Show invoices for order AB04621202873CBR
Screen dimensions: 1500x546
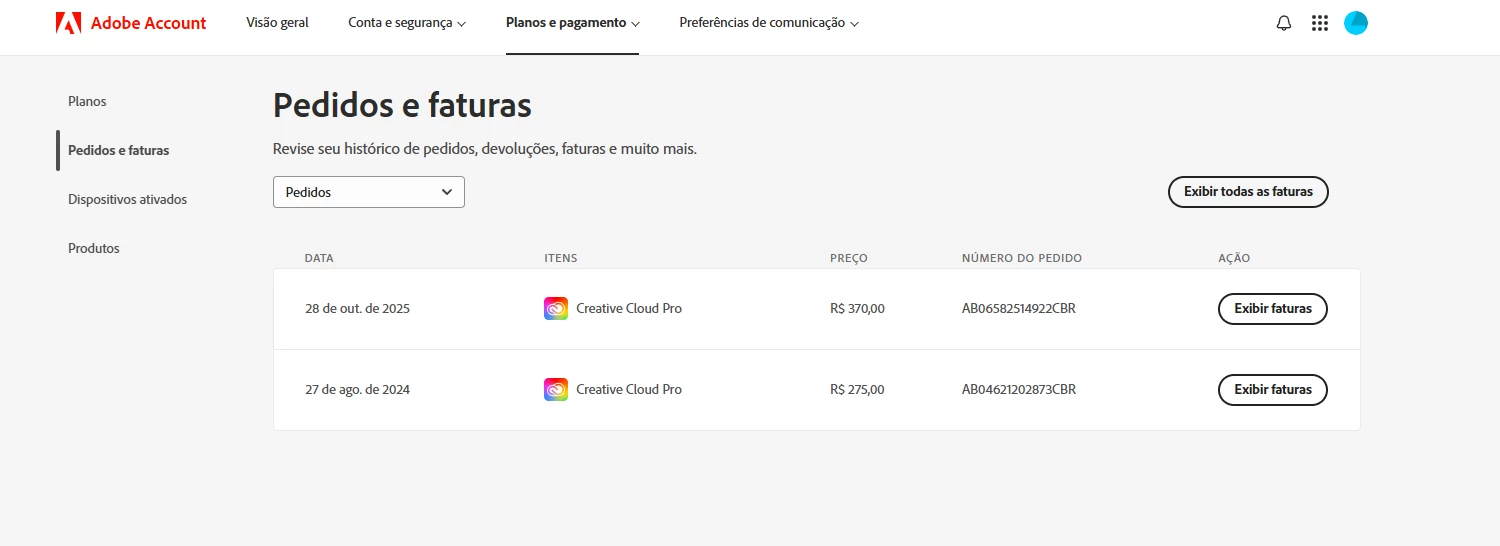(x=1273, y=390)
